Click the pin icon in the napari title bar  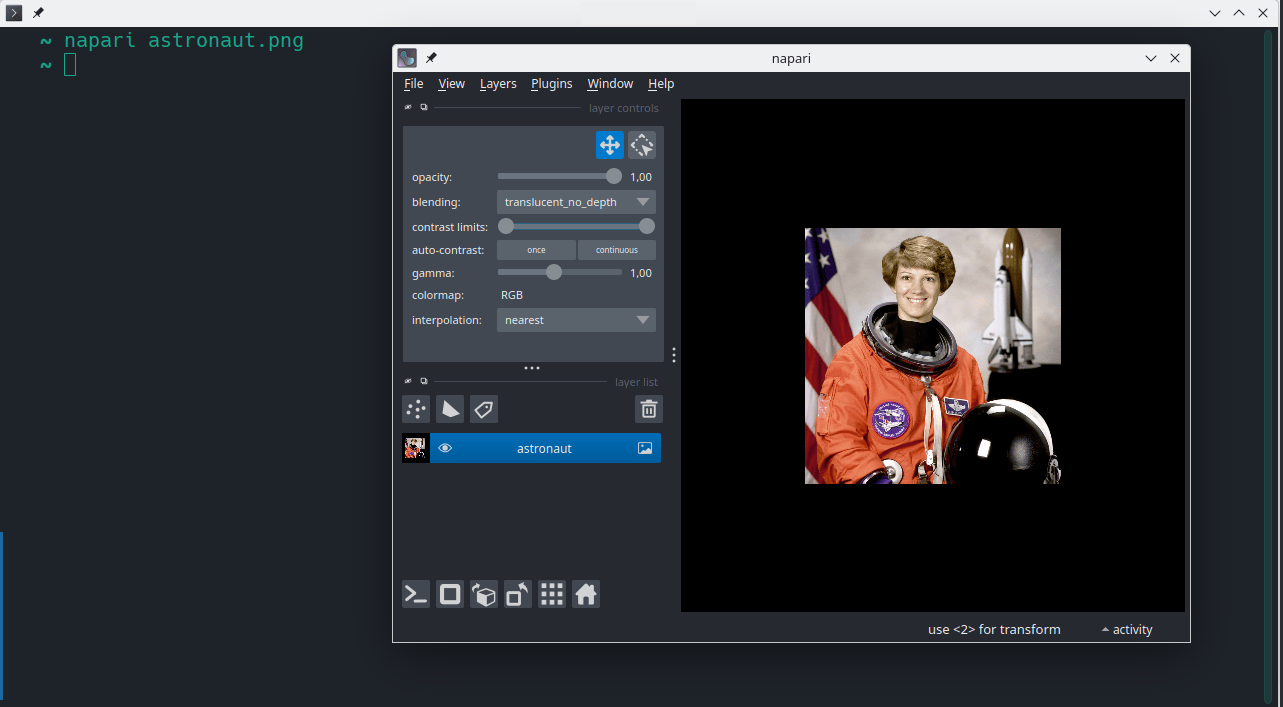click(x=431, y=58)
